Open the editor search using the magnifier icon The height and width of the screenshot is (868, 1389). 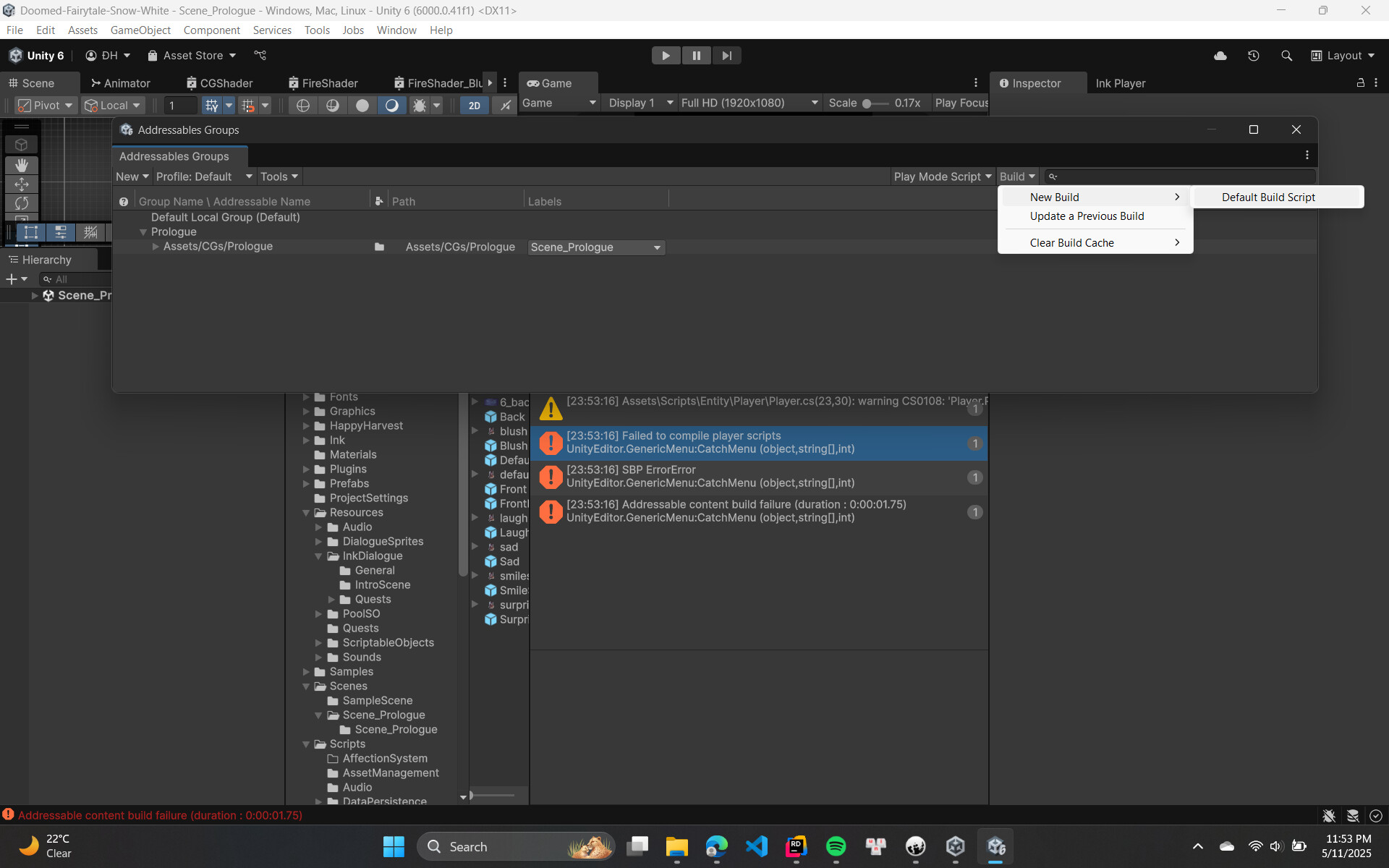coord(1287,55)
